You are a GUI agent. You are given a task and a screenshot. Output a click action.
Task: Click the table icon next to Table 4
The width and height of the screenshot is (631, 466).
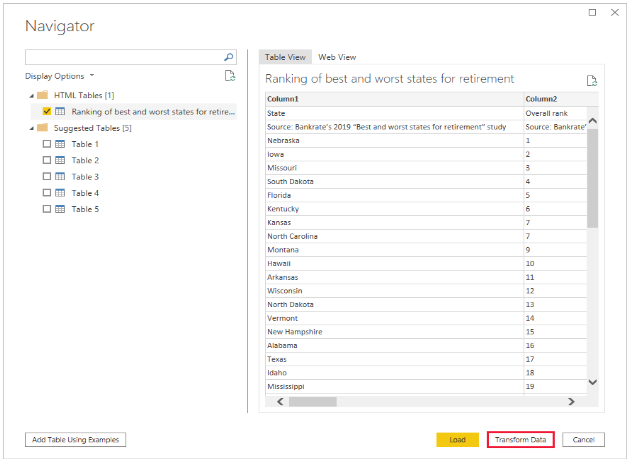60,193
